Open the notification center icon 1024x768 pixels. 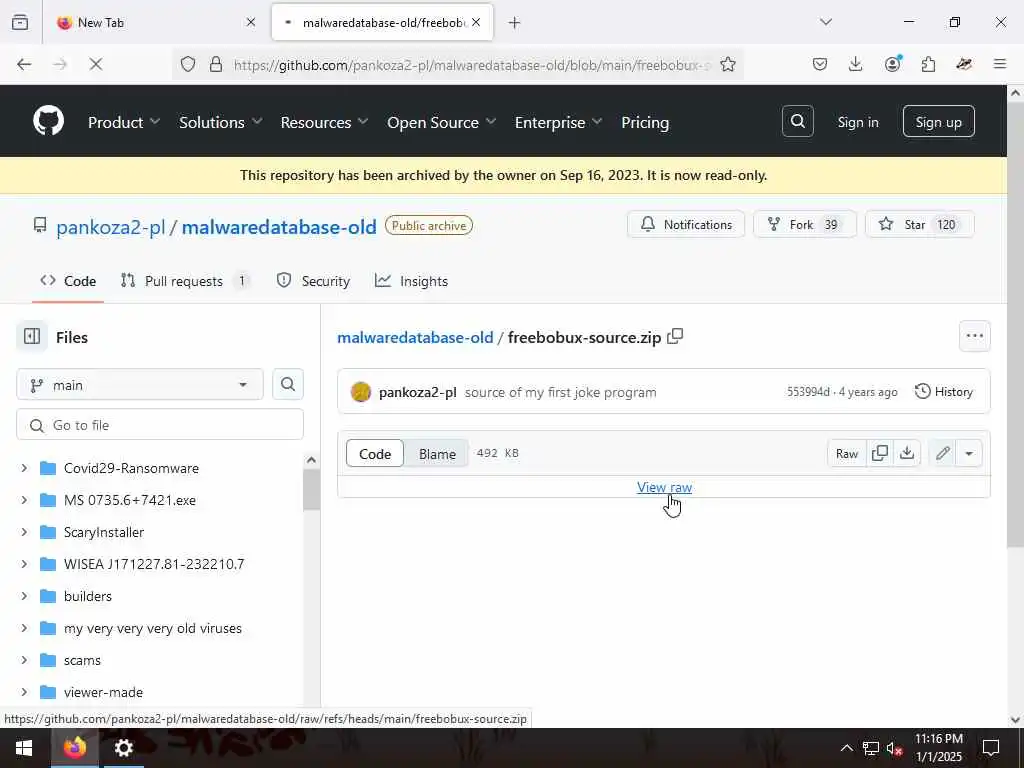click(x=991, y=748)
